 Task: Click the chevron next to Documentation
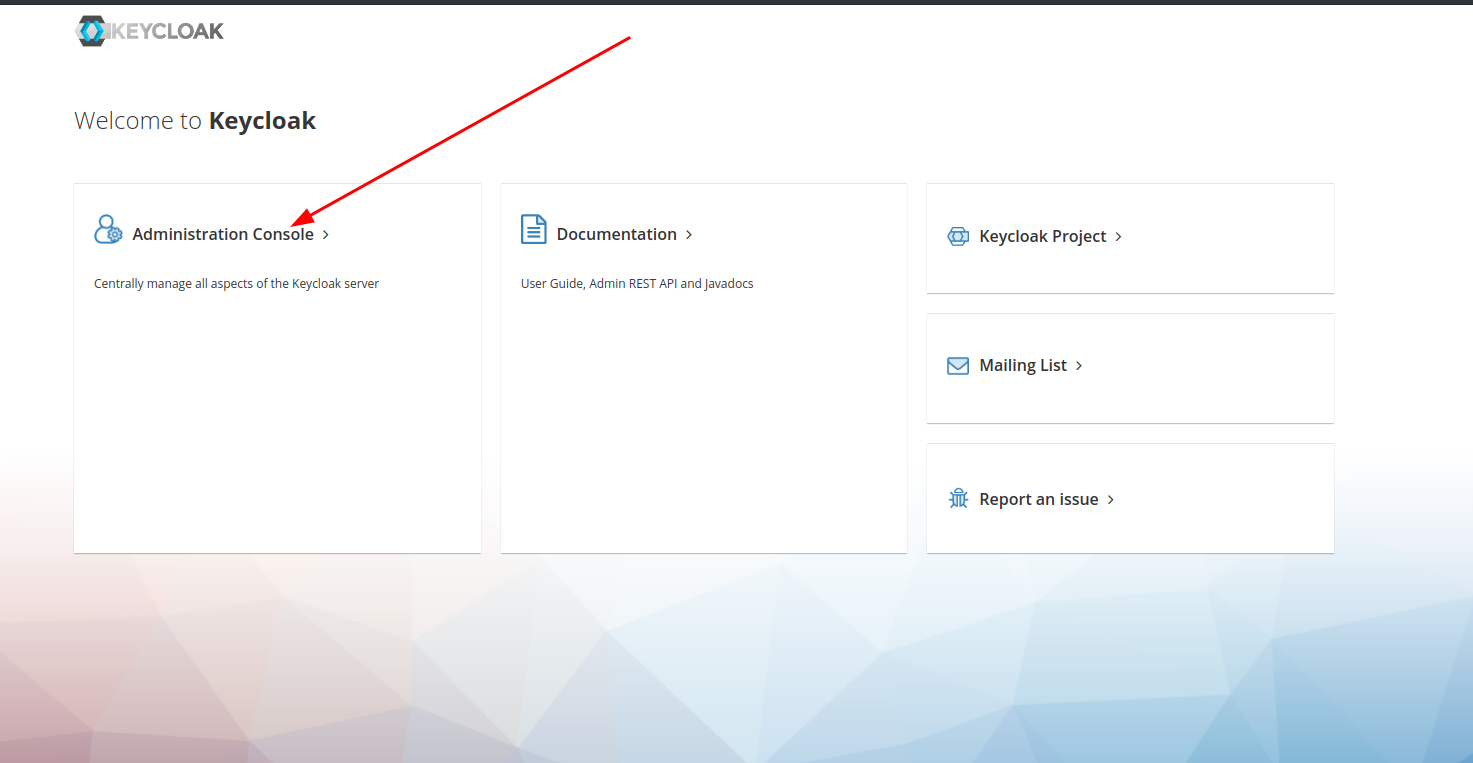pos(689,235)
